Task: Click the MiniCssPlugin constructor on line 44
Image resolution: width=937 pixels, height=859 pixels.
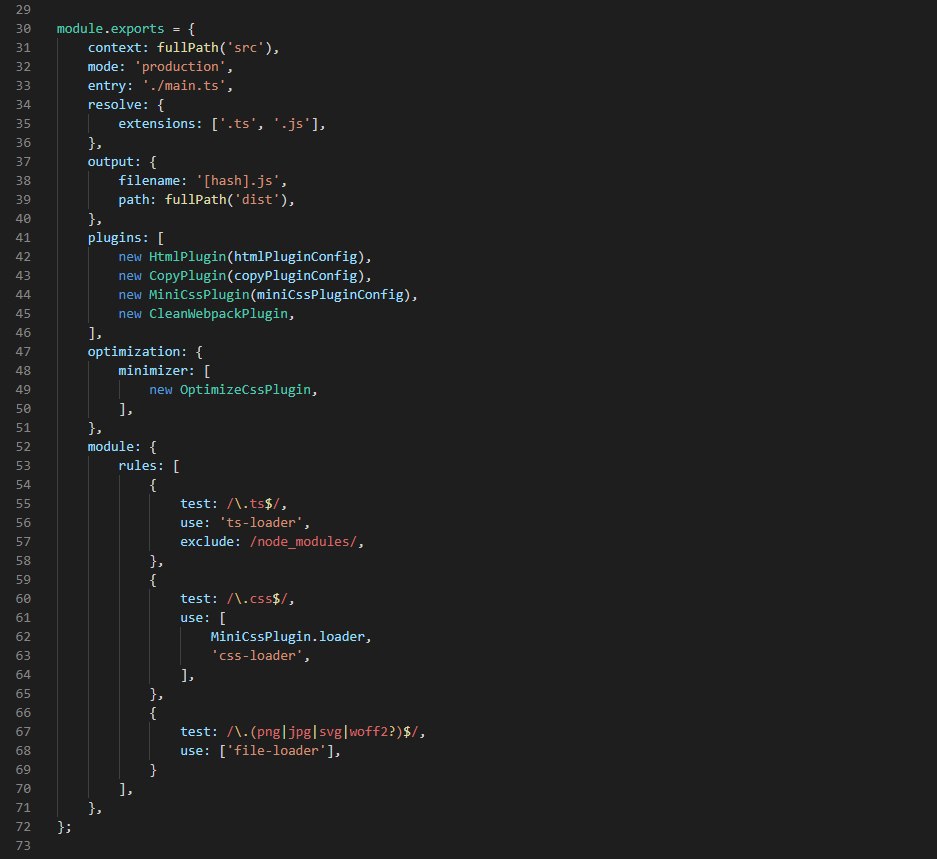Action: click(199, 295)
